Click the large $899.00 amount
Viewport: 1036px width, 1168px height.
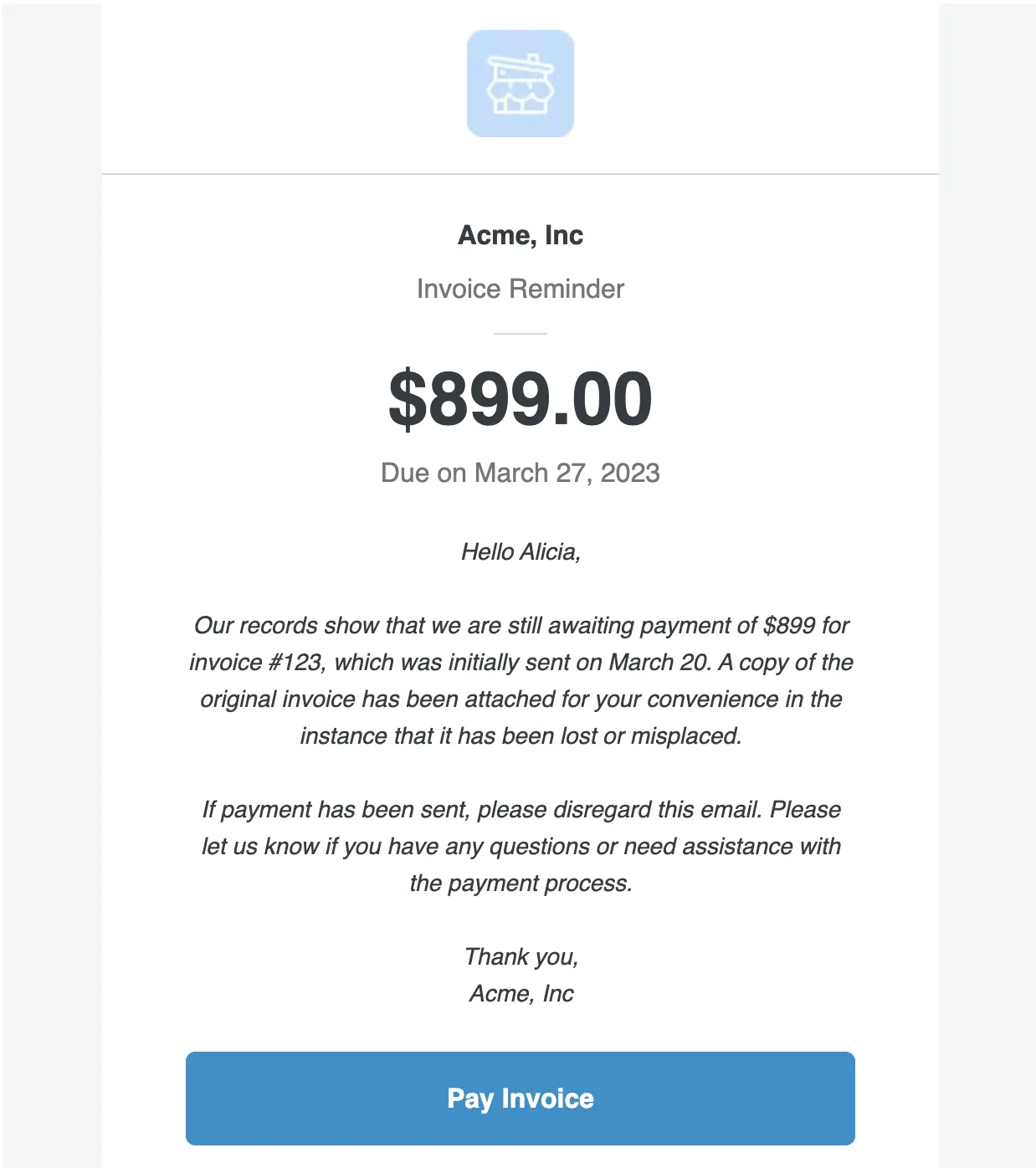click(520, 399)
